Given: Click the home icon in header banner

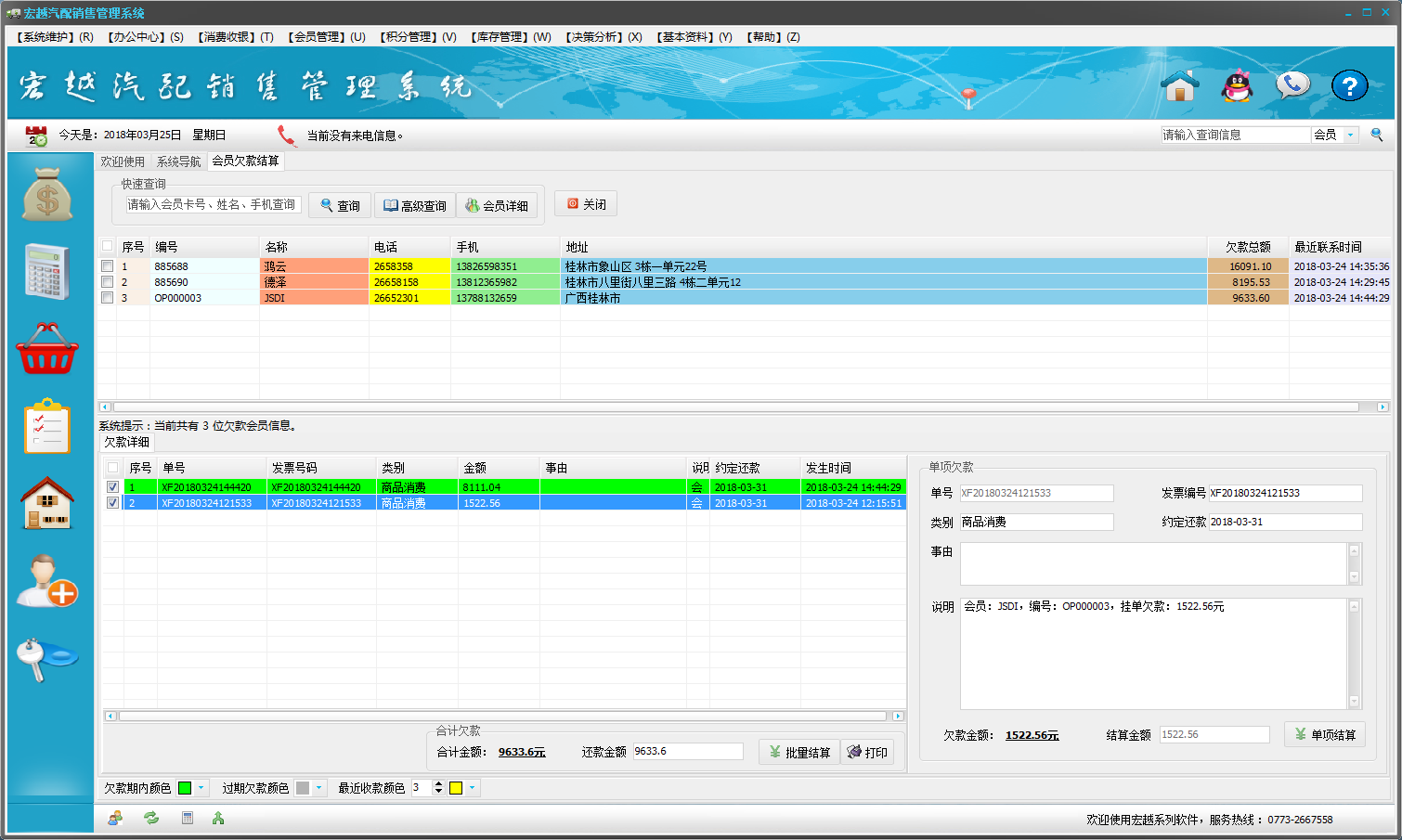Looking at the screenshot, I should point(1180,86).
